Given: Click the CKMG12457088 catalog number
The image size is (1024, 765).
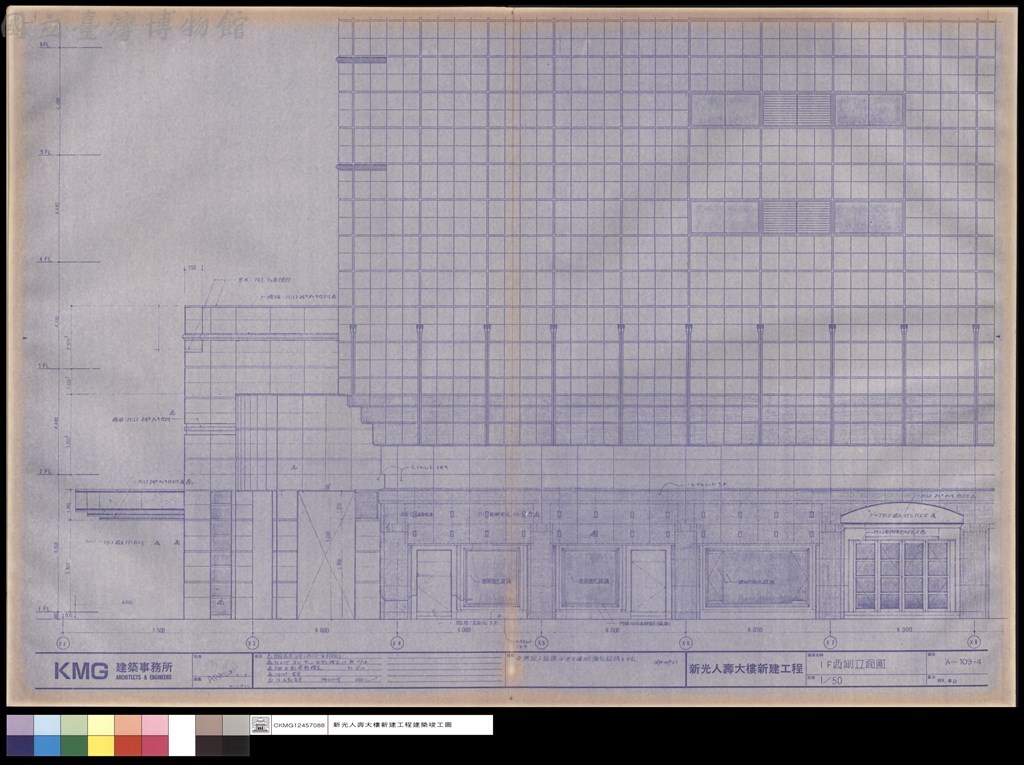Looking at the screenshot, I should pyautogui.click(x=299, y=725).
